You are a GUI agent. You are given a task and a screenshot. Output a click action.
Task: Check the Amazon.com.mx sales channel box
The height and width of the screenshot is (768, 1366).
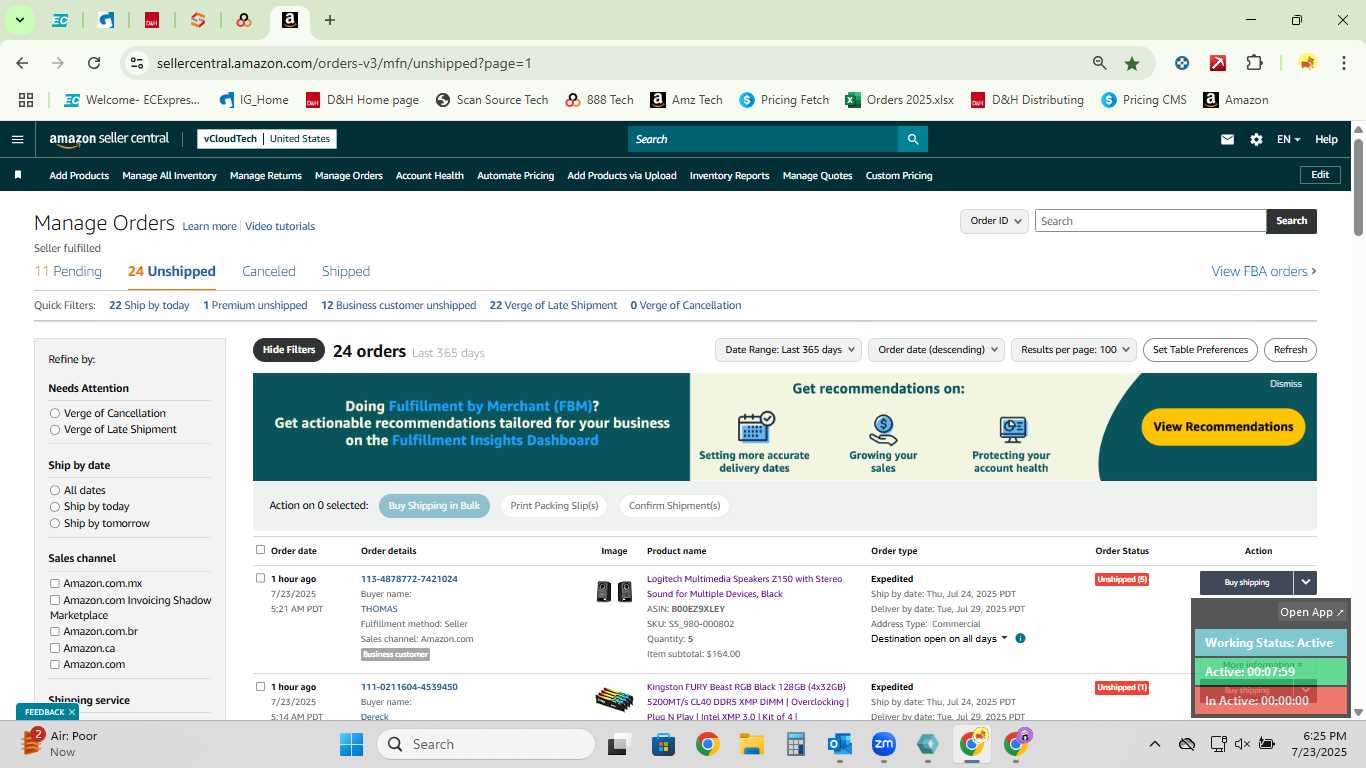(55, 583)
